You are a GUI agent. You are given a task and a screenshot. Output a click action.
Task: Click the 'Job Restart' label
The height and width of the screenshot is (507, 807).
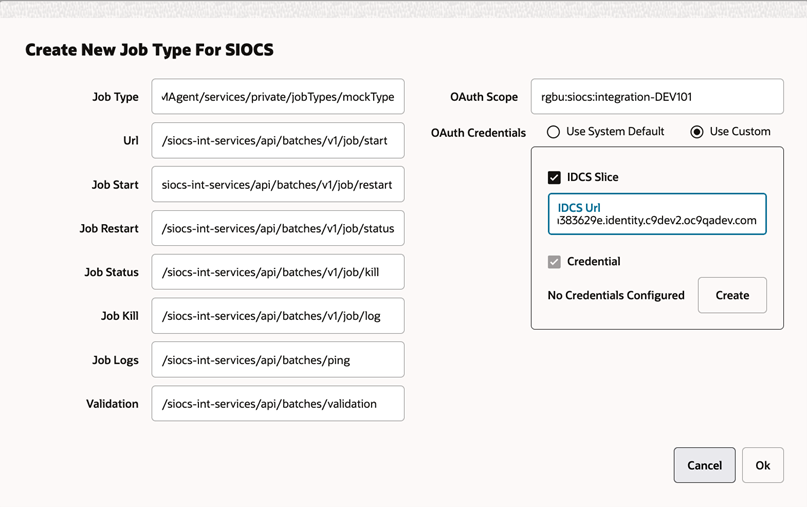pos(109,229)
